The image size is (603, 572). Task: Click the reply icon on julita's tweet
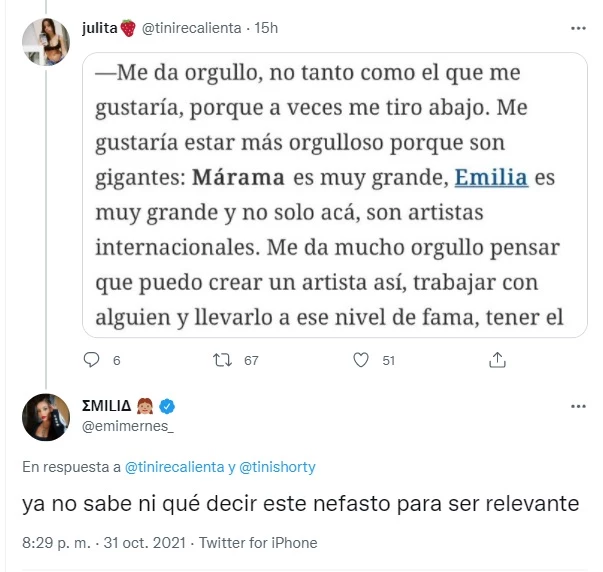pos(92,360)
